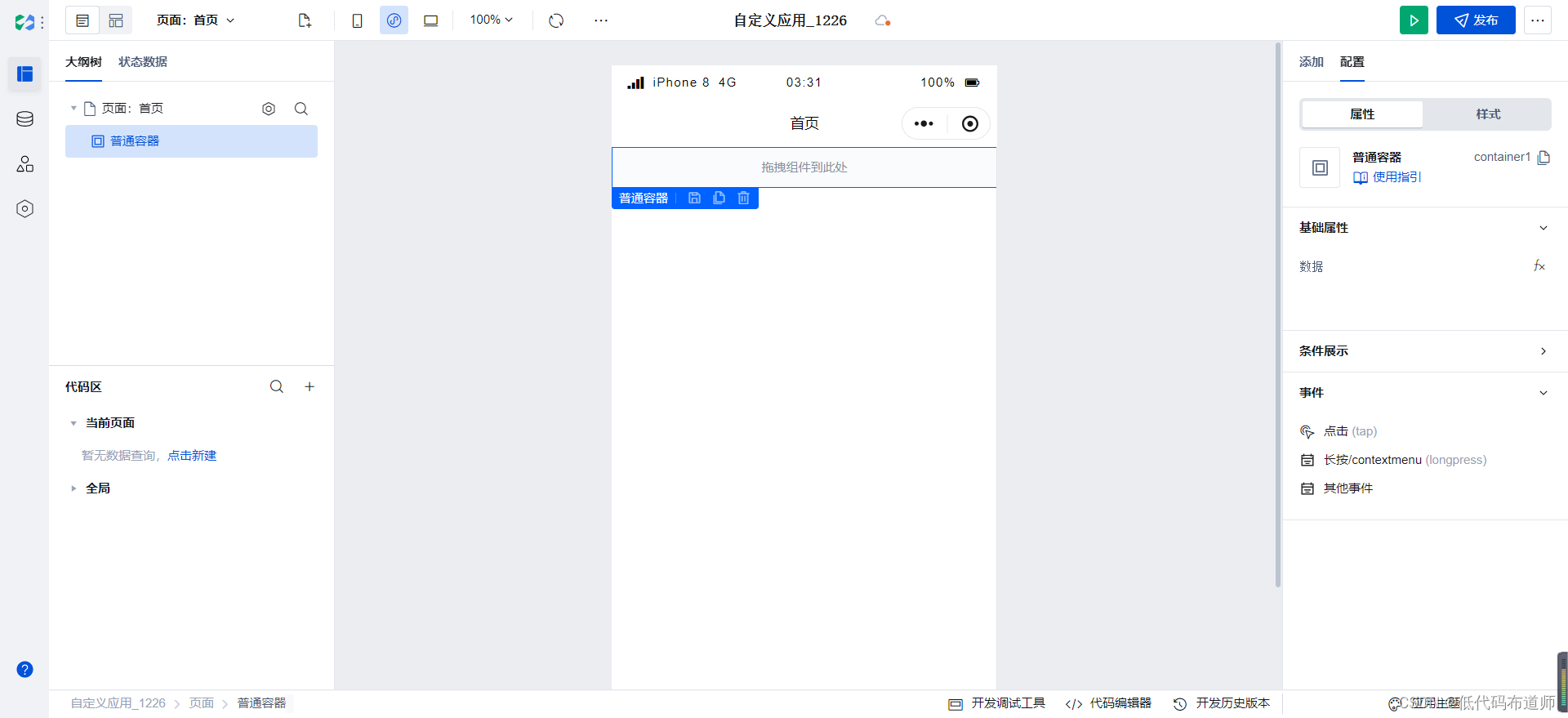The image size is (1568, 718).
Task: Click the help question mark icon
Action: point(24,670)
